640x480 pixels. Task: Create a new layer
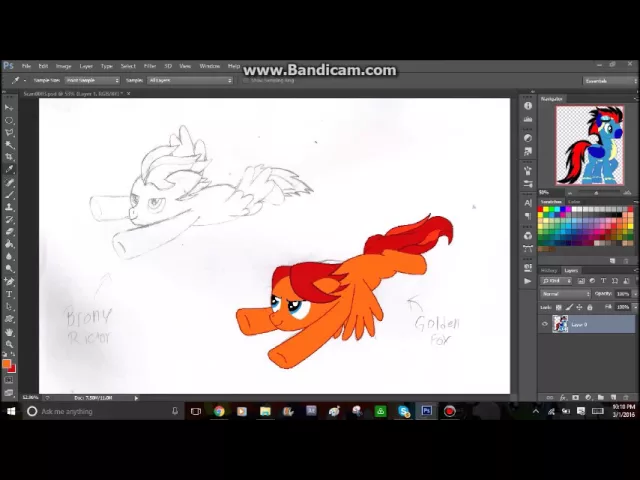point(613,397)
